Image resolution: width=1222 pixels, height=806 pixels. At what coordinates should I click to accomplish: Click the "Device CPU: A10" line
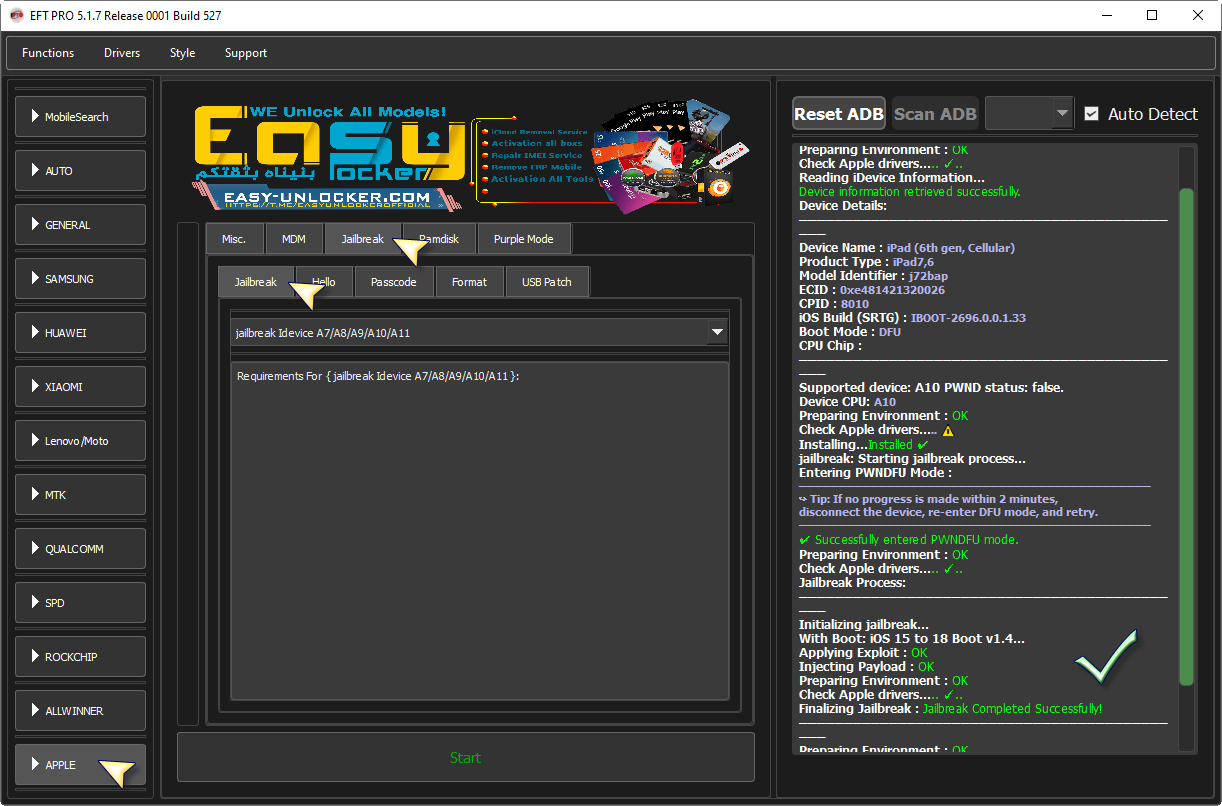848,402
